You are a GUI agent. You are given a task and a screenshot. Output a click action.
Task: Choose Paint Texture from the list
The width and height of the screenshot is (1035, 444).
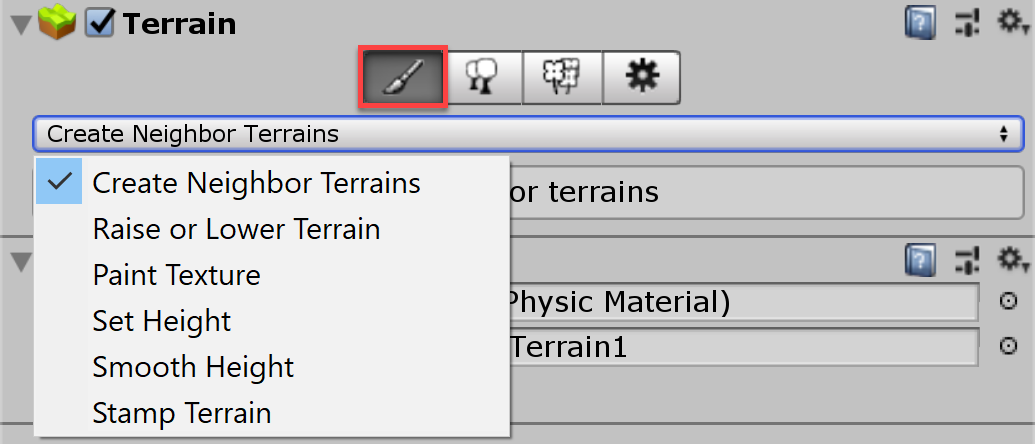[176, 275]
